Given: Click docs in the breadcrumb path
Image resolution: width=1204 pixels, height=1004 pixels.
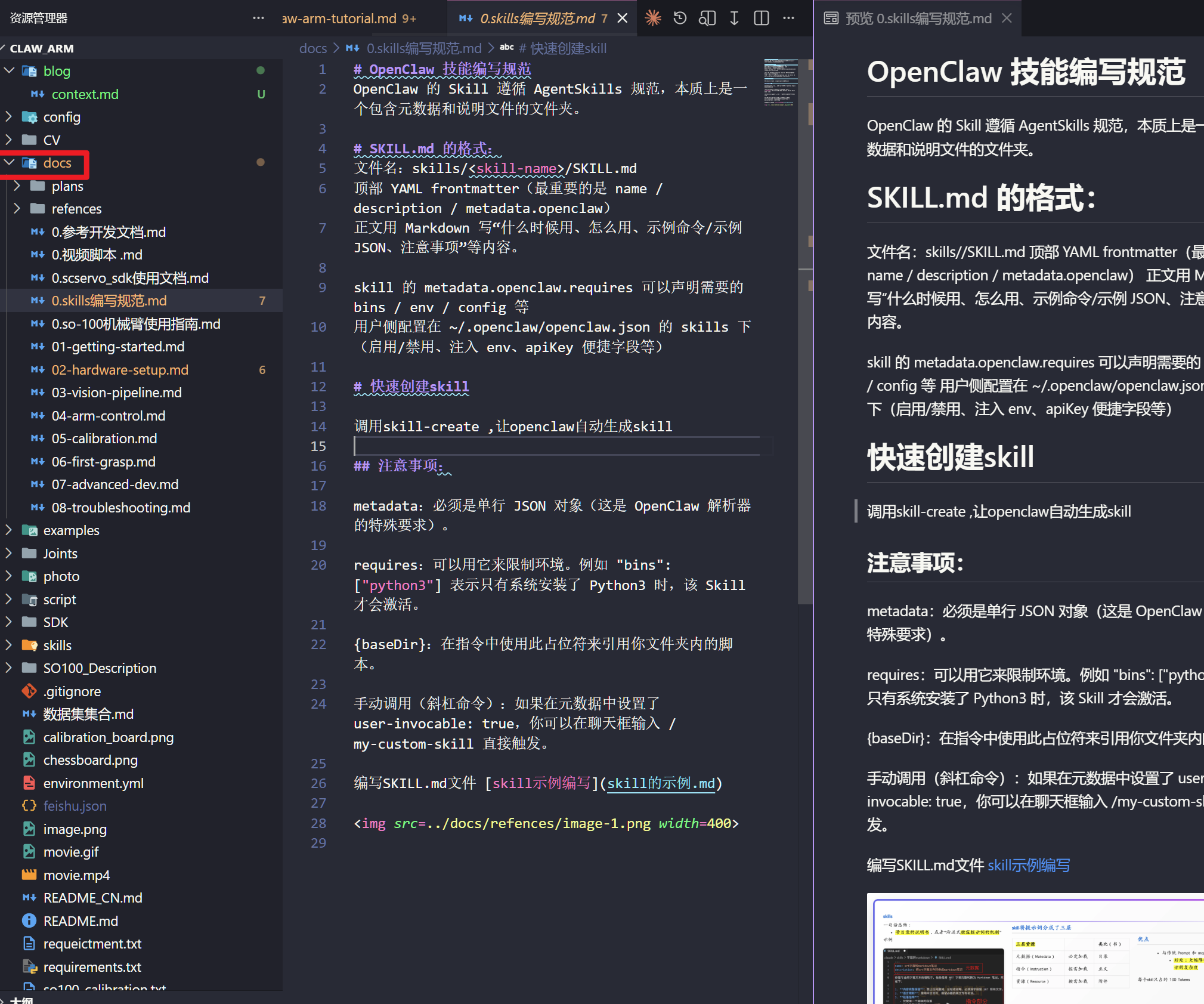Looking at the screenshot, I should coord(312,48).
